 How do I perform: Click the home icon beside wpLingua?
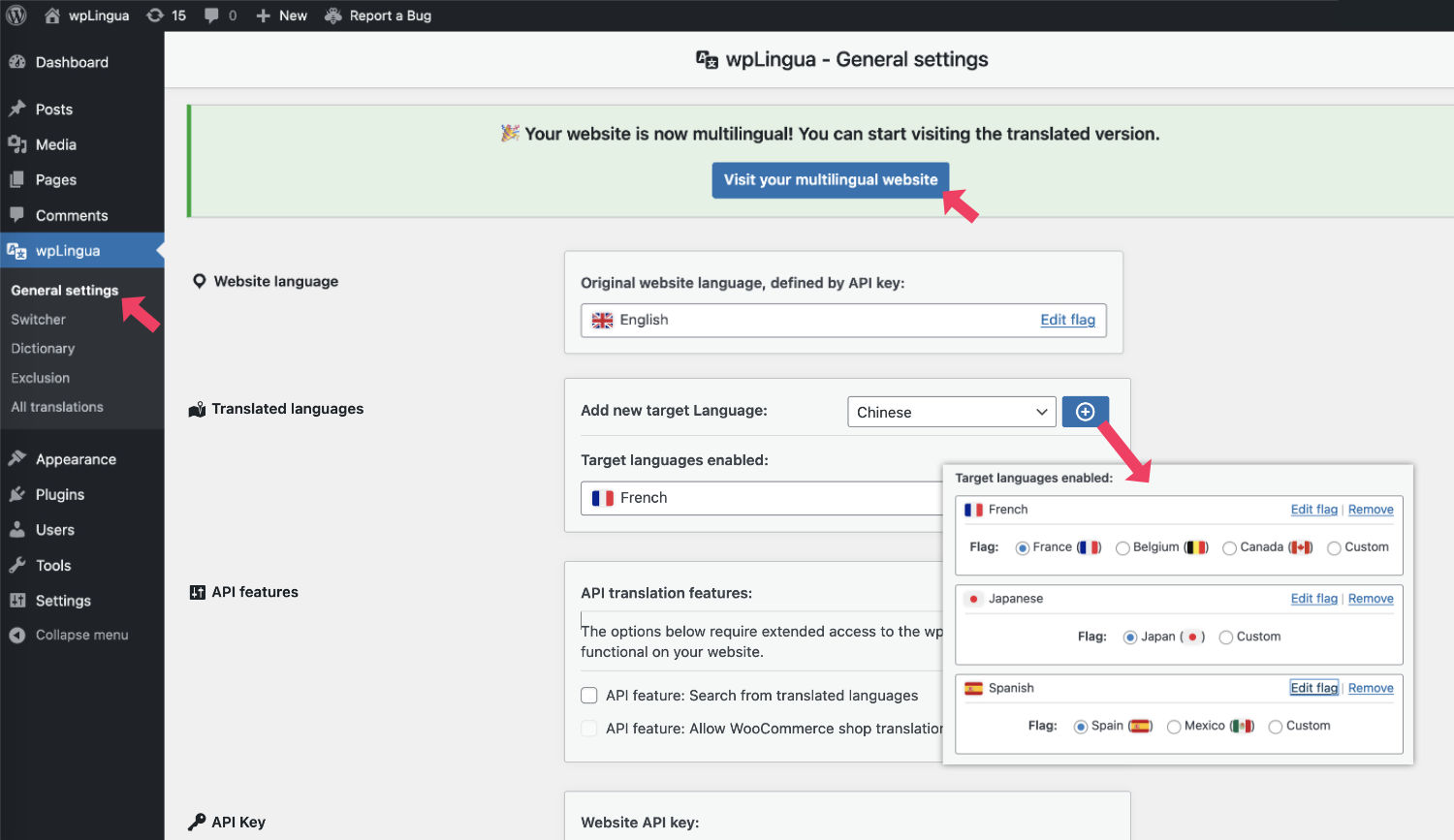[52, 16]
